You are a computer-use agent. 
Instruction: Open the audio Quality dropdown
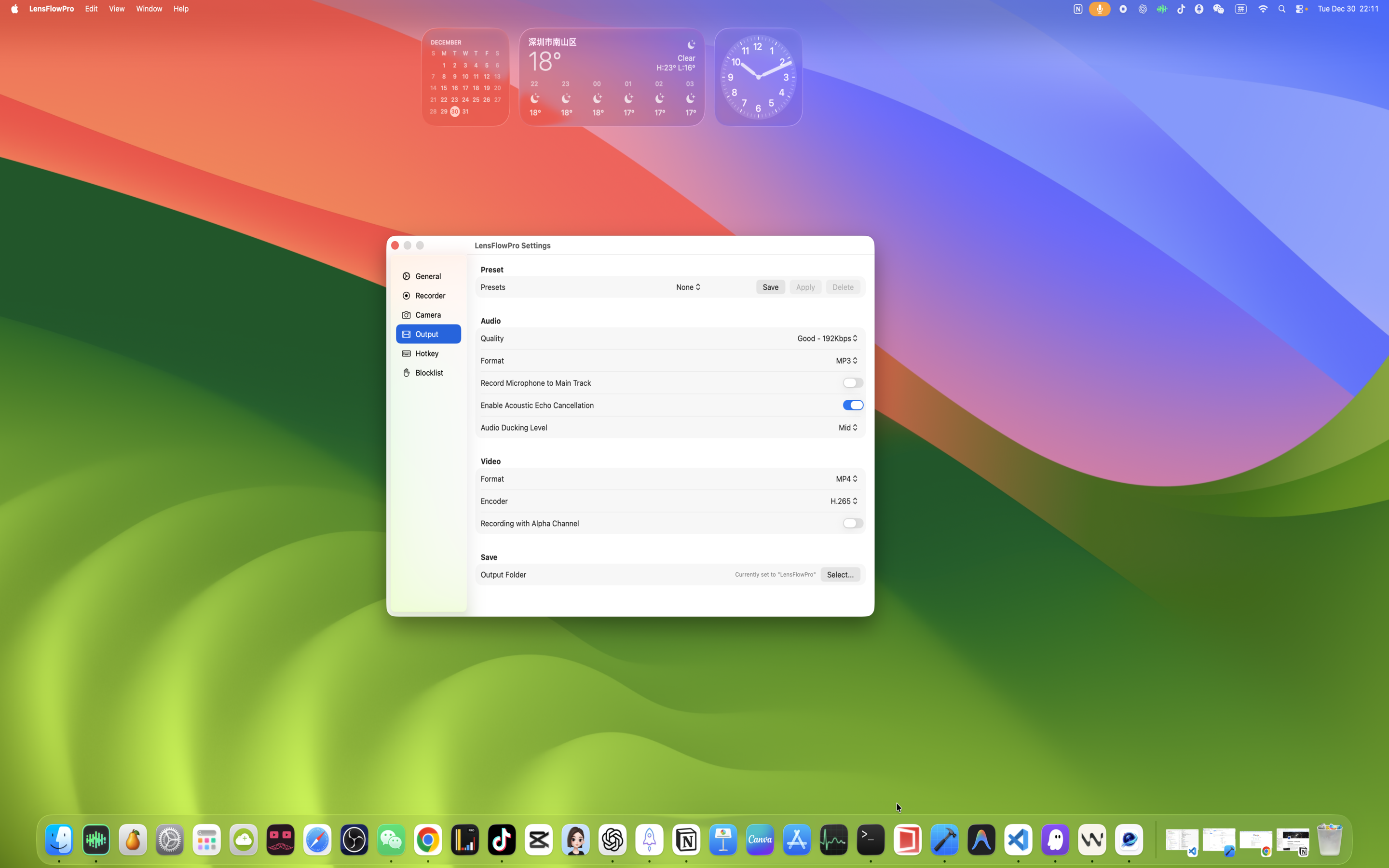(x=827, y=339)
